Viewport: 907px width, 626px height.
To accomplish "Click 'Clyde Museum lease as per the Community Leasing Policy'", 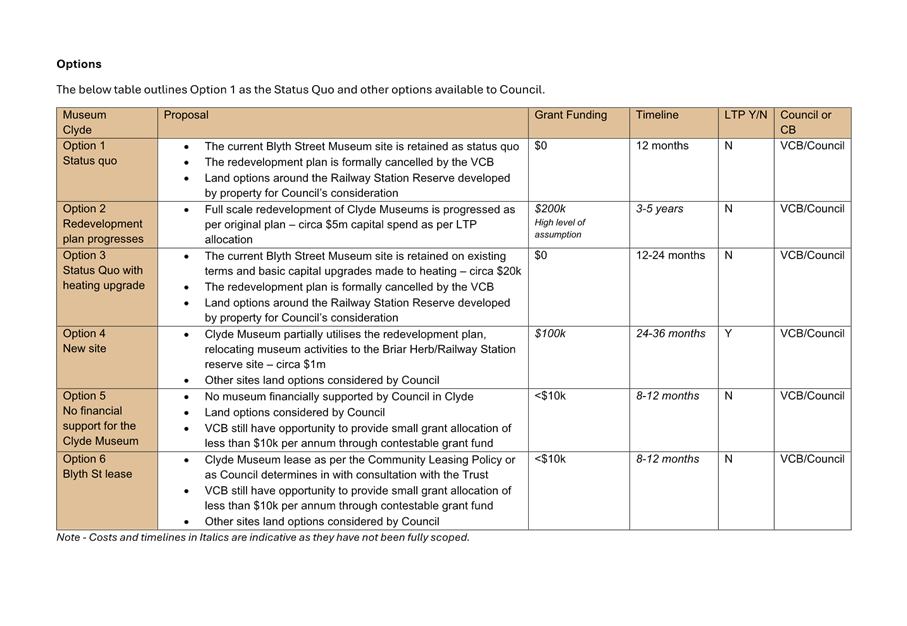I will point(360,467).
